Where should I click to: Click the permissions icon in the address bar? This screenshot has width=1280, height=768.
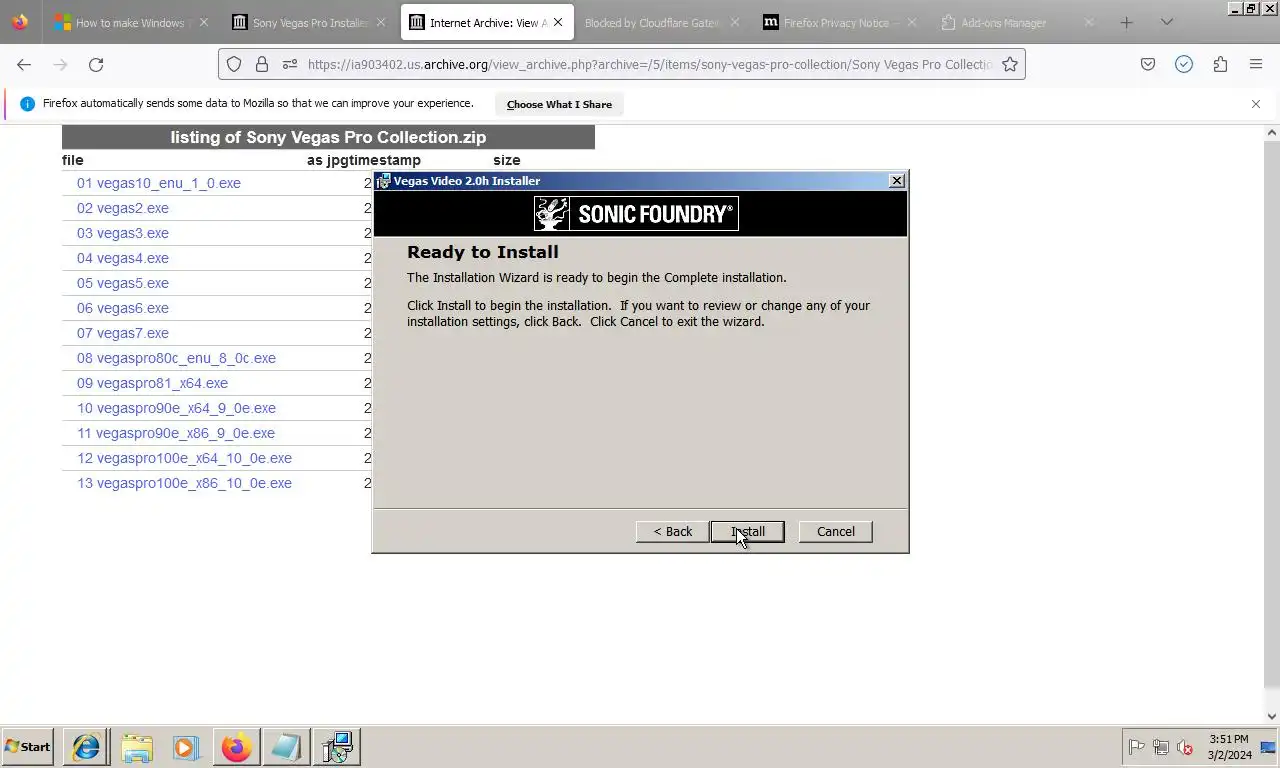pos(290,64)
